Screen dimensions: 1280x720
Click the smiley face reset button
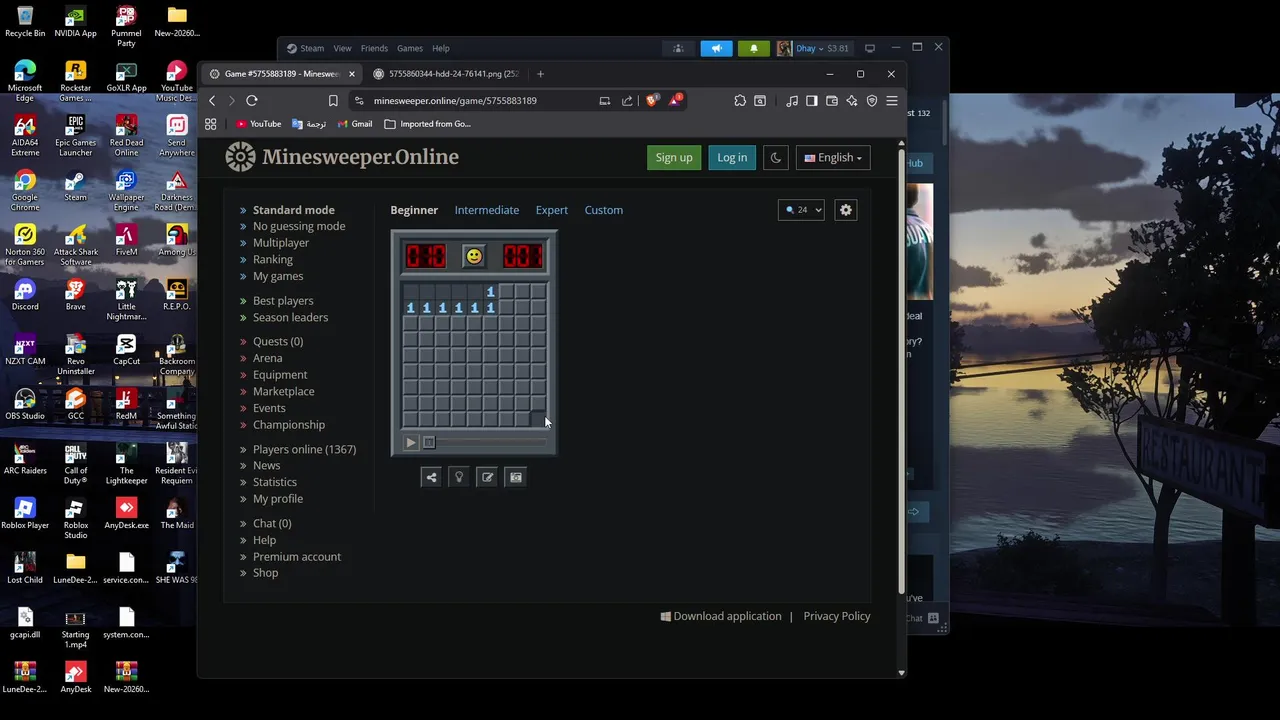point(473,257)
